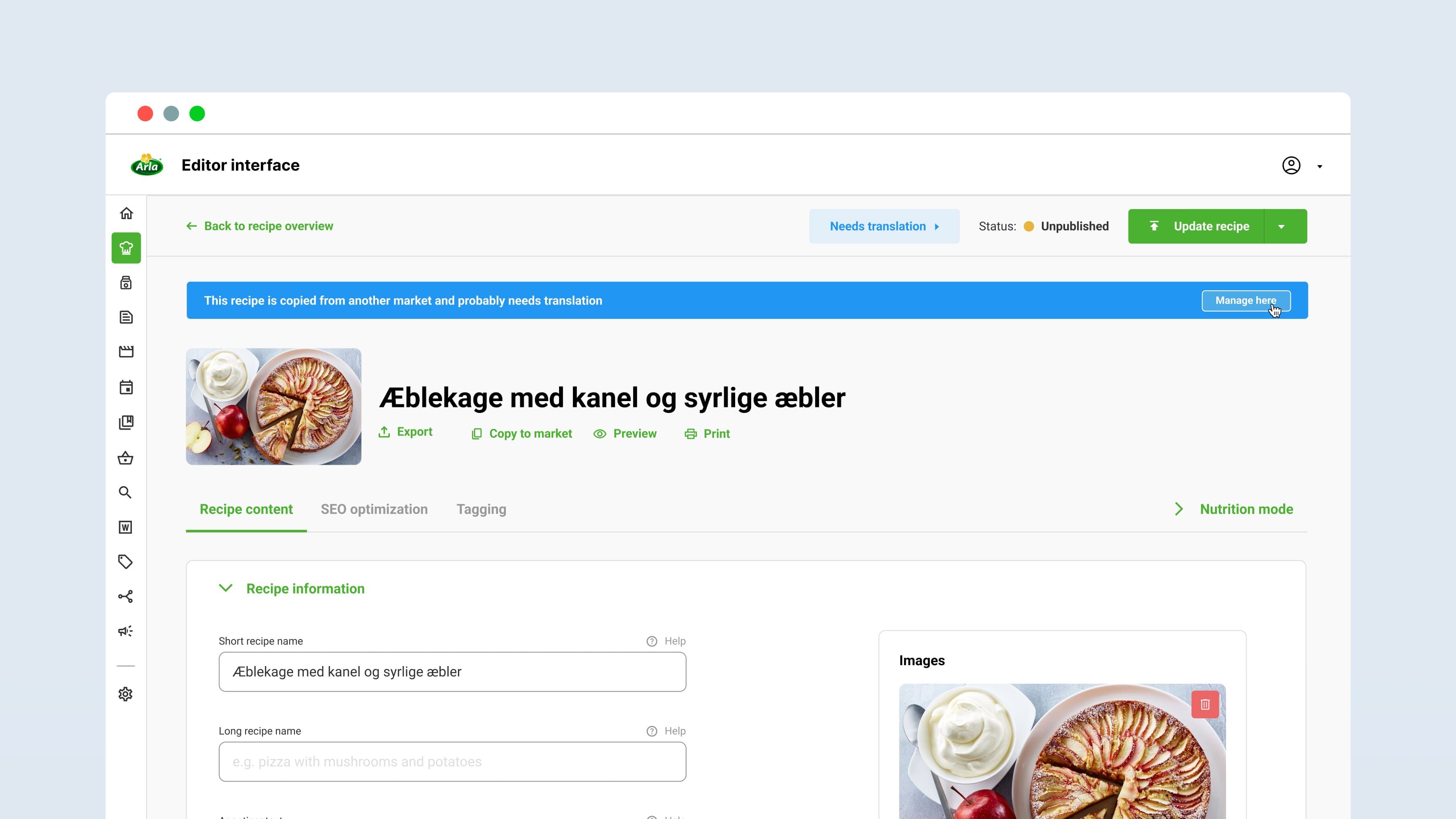Click the Long recipe name field
Image resolution: width=1456 pixels, height=819 pixels.
tap(452, 761)
